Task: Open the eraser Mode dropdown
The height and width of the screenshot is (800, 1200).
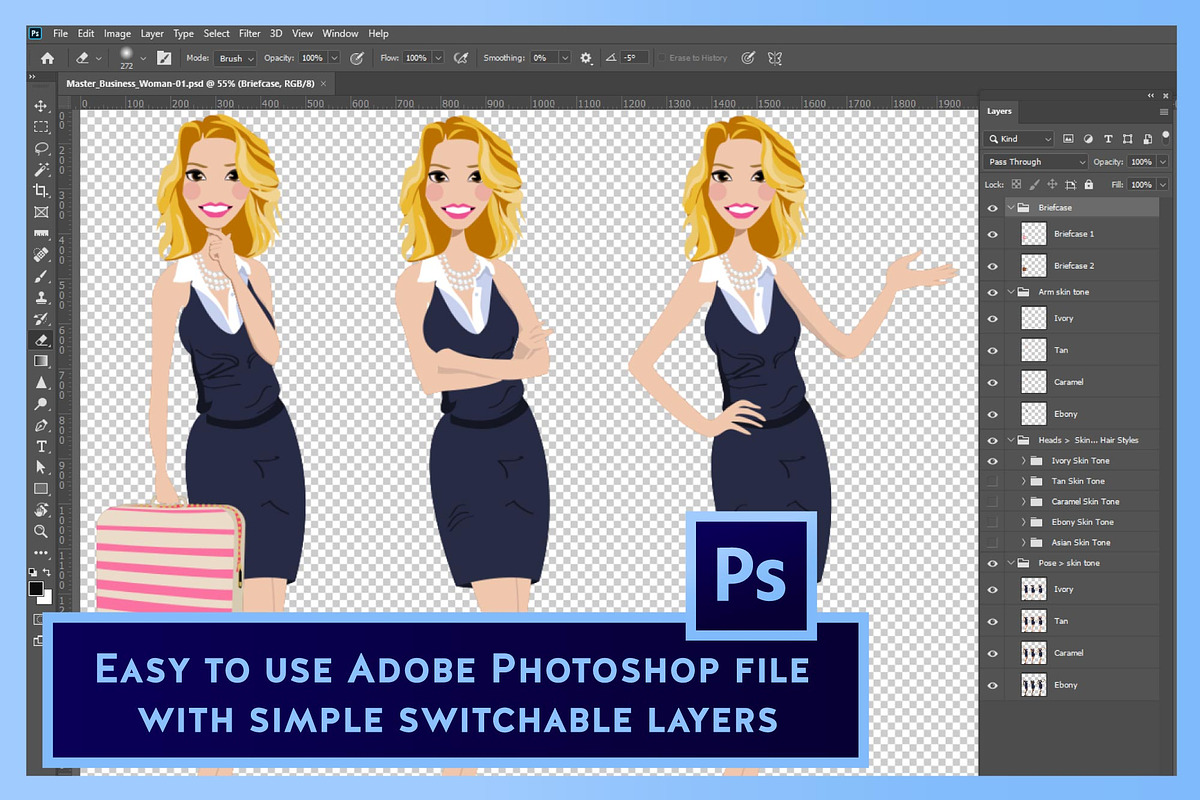Action: pyautogui.click(x=236, y=59)
